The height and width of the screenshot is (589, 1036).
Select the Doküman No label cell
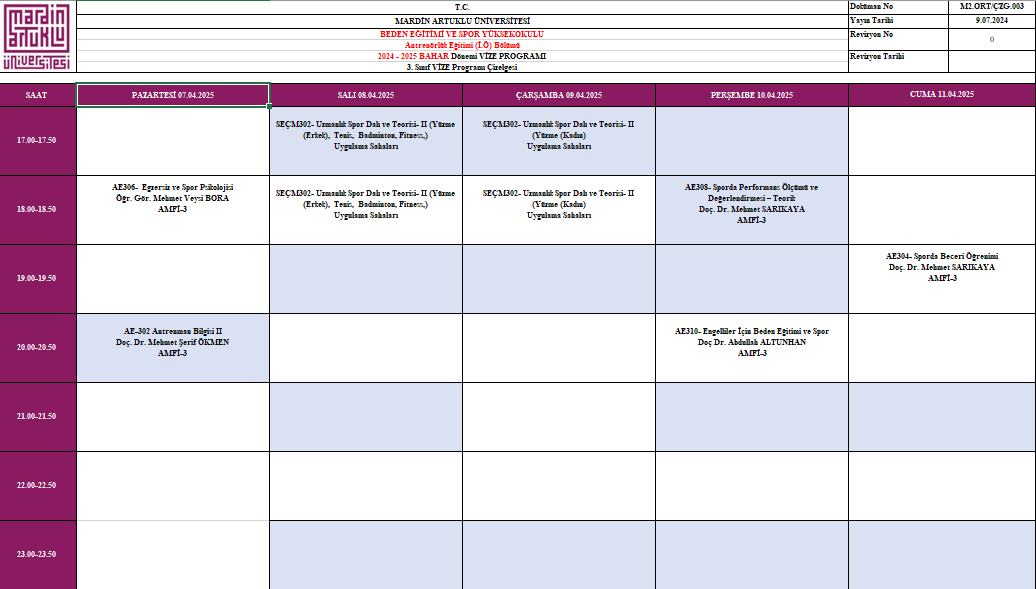pos(898,7)
